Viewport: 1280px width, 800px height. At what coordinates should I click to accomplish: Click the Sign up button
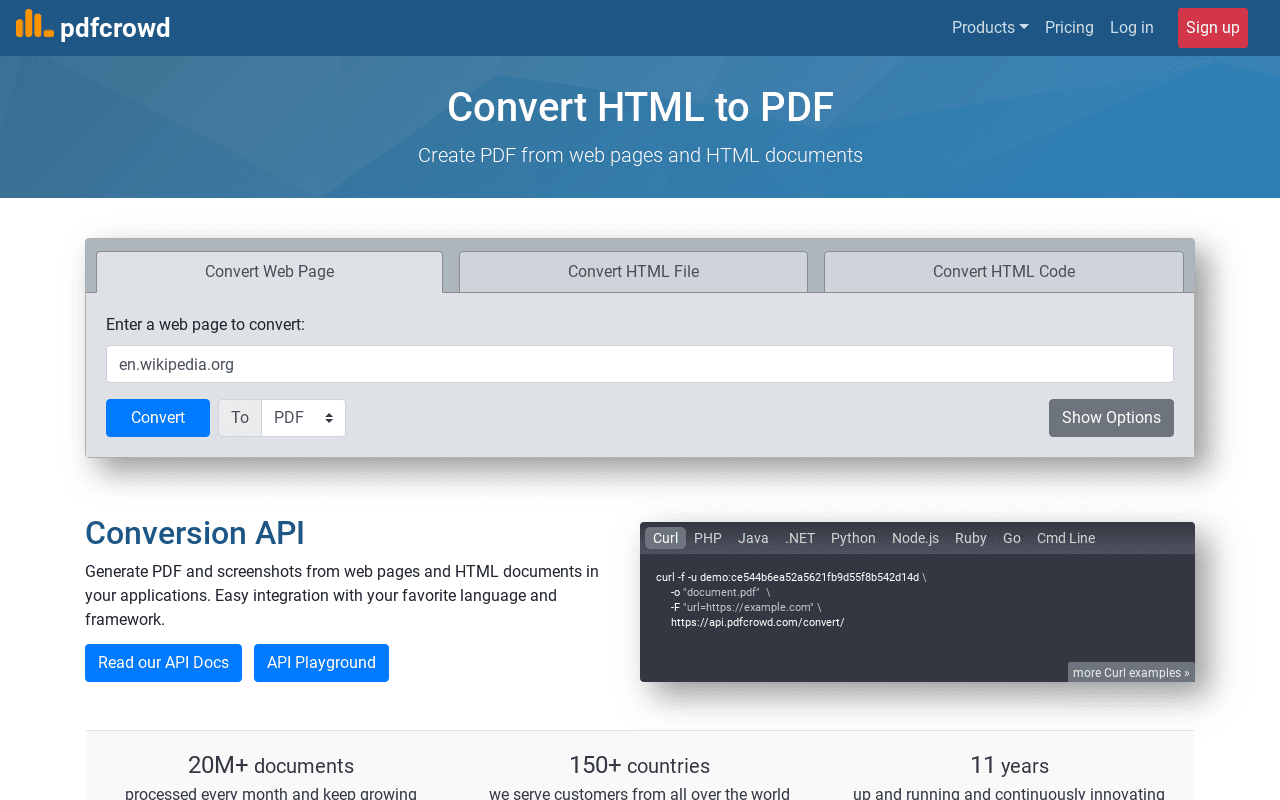pyautogui.click(x=1212, y=27)
